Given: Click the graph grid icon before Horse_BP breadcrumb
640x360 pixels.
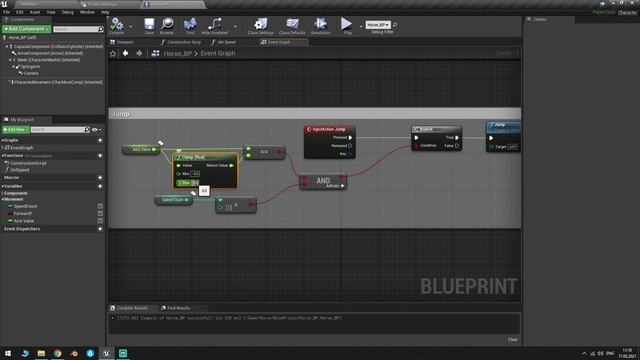Looking at the screenshot, I should (x=156, y=53).
